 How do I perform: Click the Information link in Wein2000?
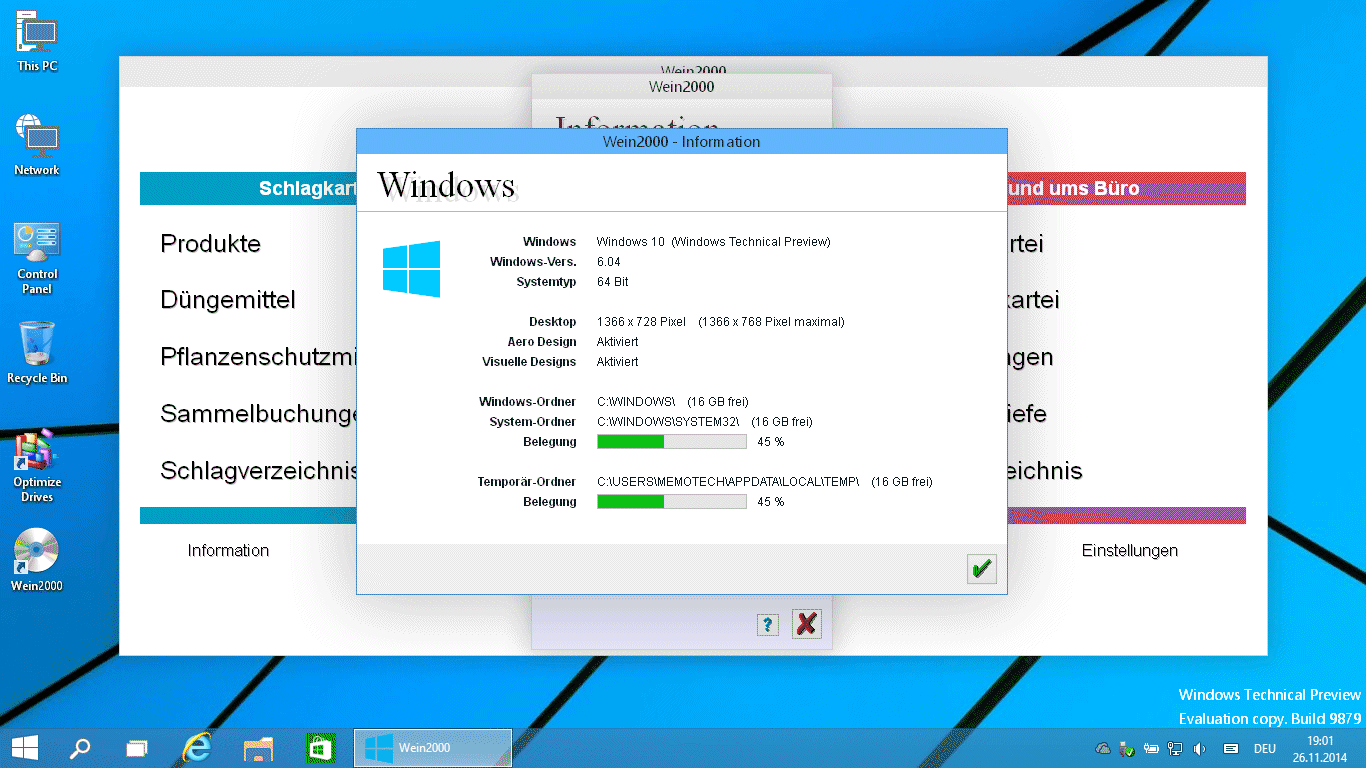(x=228, y=550)
